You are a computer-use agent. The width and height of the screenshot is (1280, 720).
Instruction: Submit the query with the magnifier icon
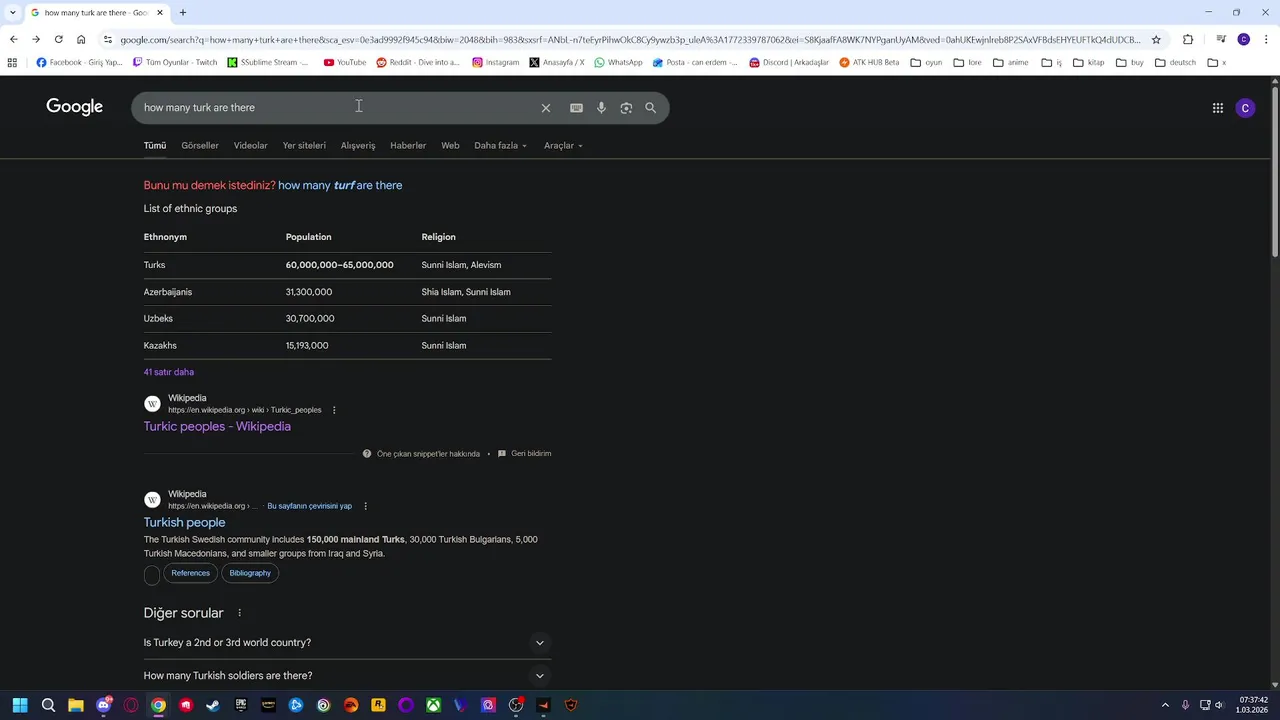pos(651,108)
